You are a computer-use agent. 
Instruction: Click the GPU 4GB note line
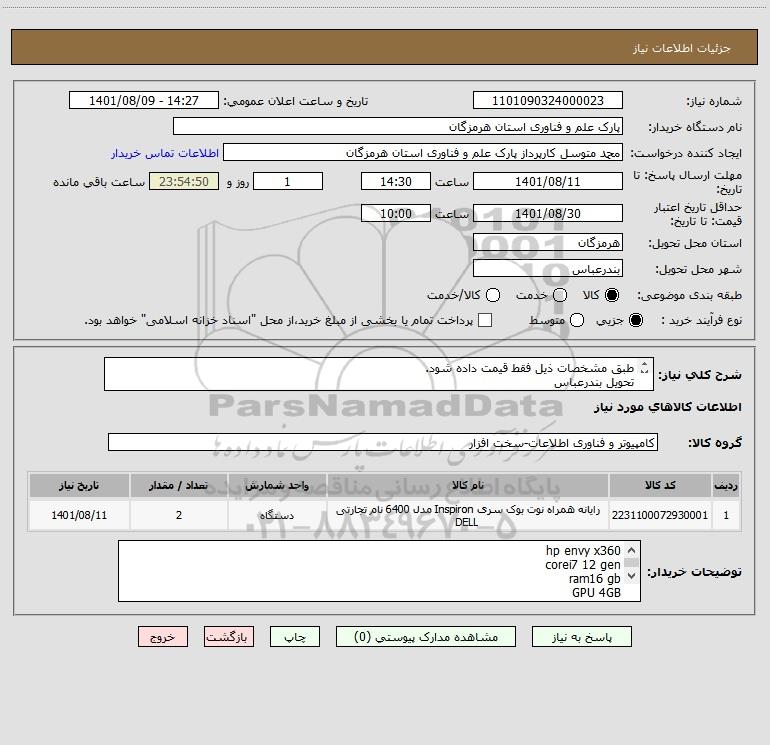596,593
